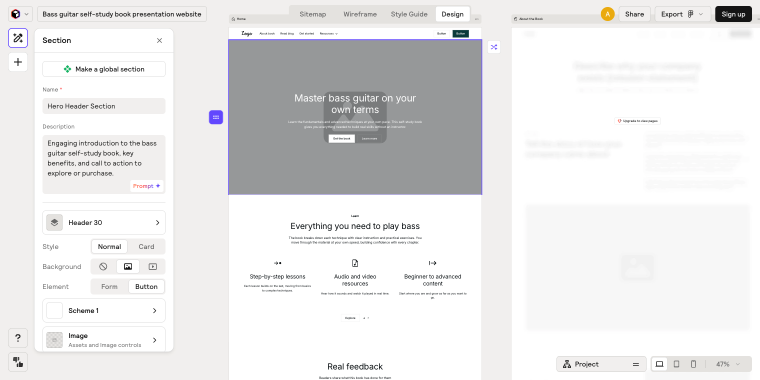Image resolution: width=760 pixels, height=380 pixels.
Task: Choose video background option
Action: click(153, 267)
